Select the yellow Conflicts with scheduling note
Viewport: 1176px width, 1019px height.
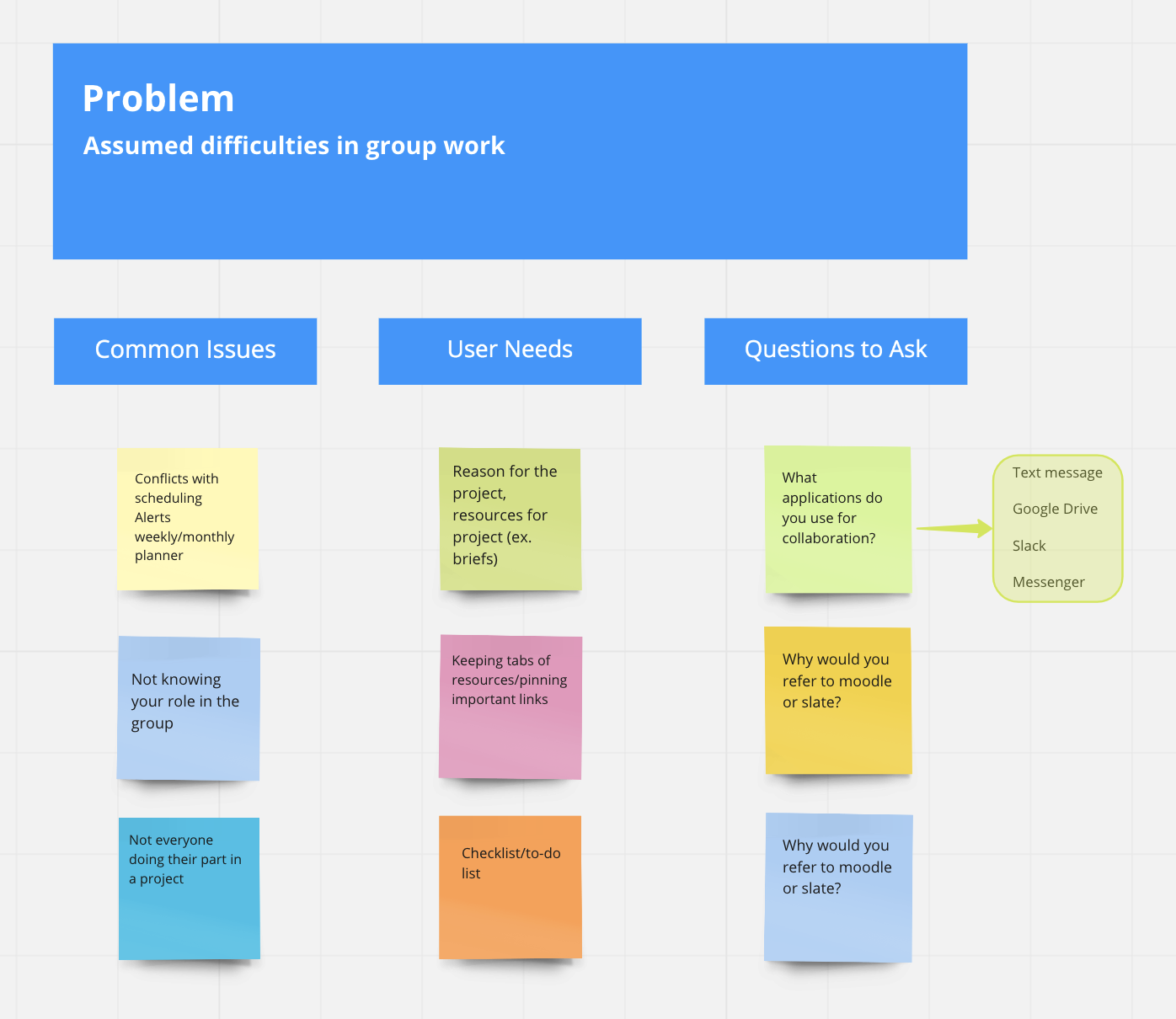coord(188,519)
